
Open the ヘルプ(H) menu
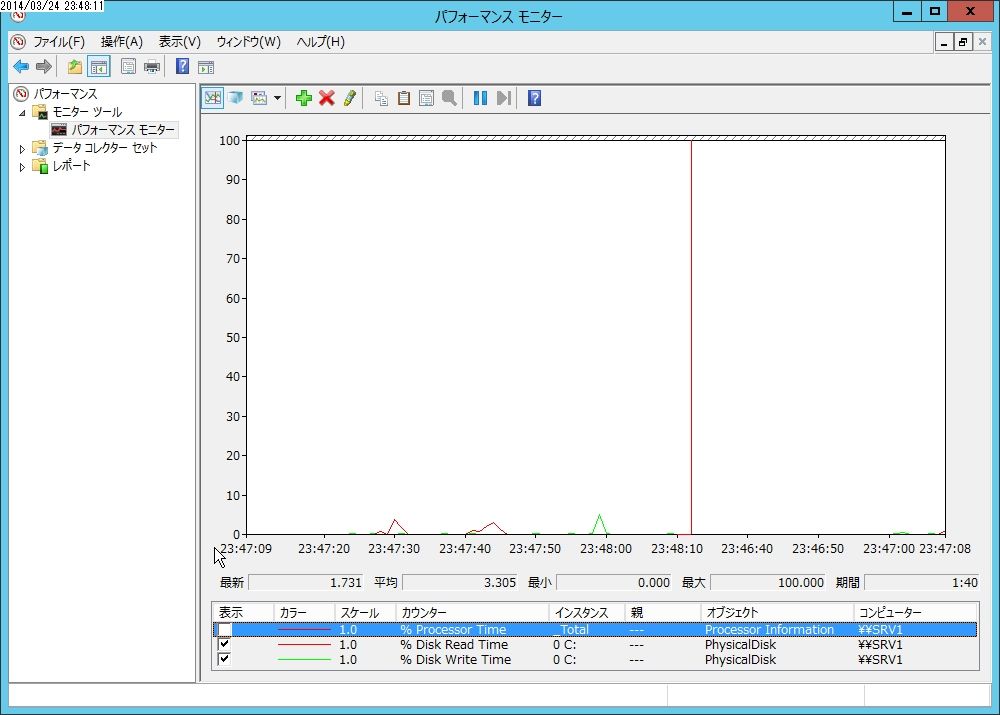[x=321, y=42]
